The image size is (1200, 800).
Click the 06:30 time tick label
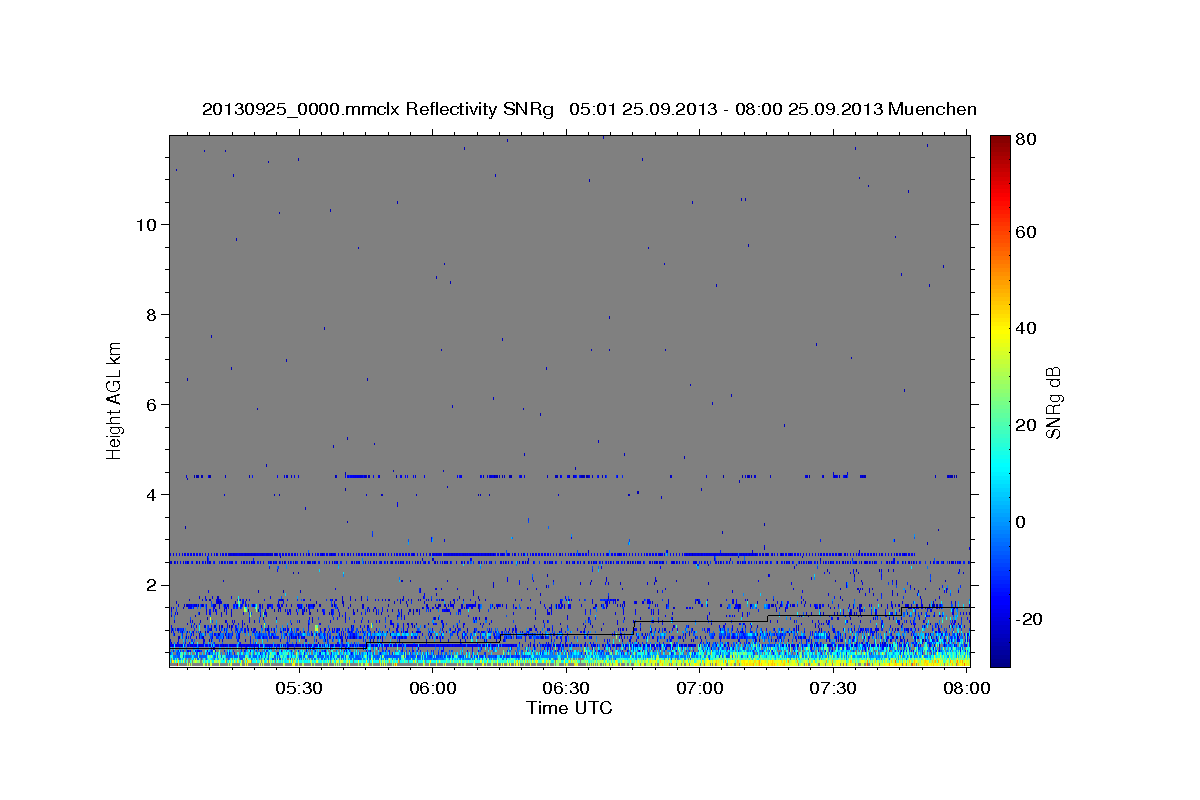565,689
